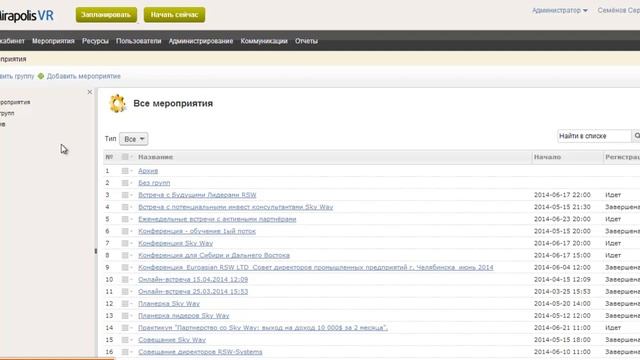The image size is (640, 360).
Task: Click the sidebar splitter handle
Action: [96, 251]
